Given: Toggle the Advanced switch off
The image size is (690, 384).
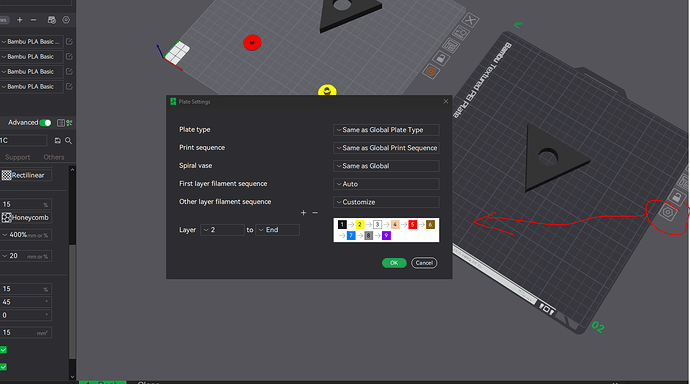Looking at the screenshot, I should point(45,123).
